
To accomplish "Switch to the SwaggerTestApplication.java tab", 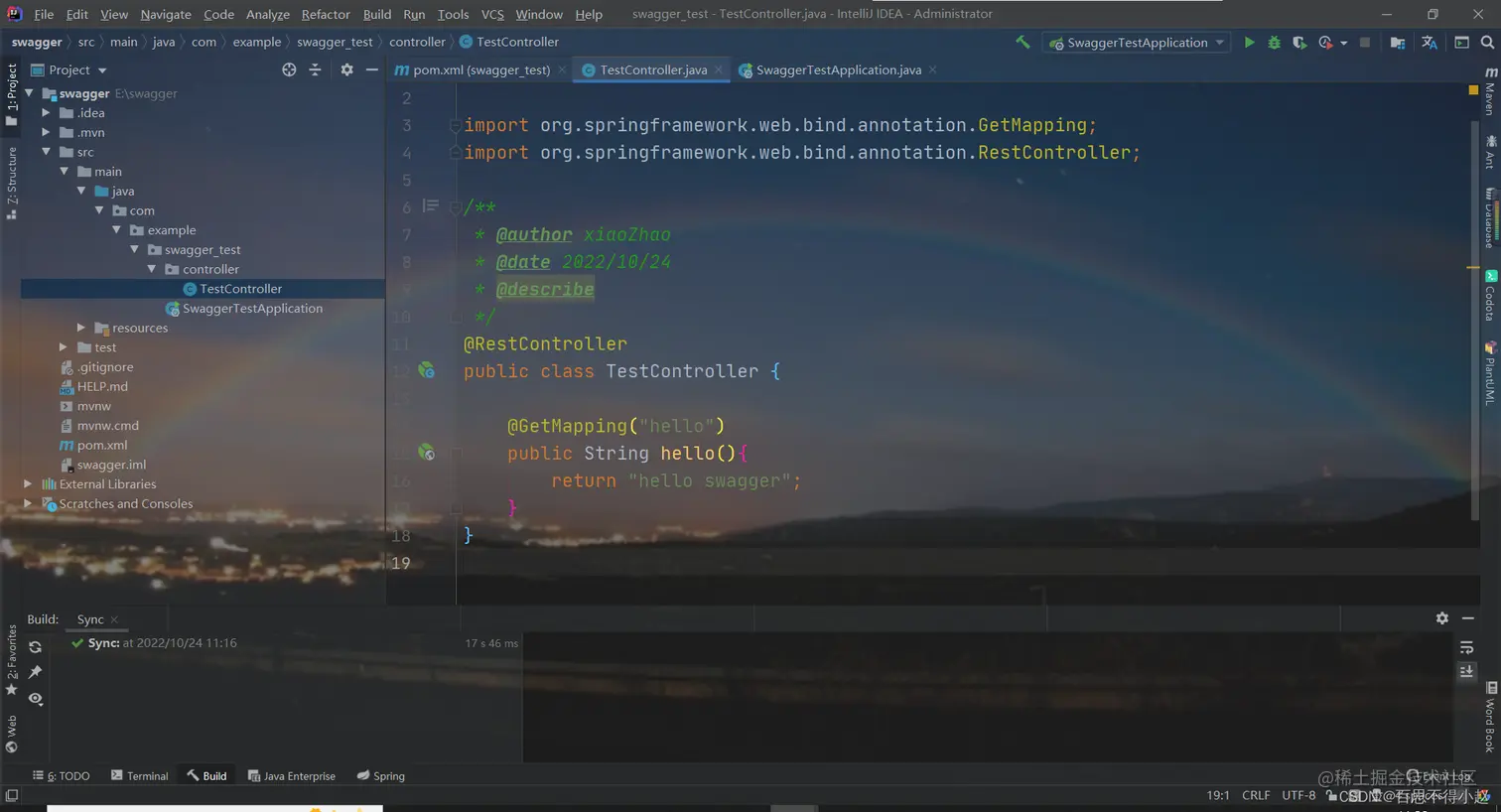I will tap(838, 69).
